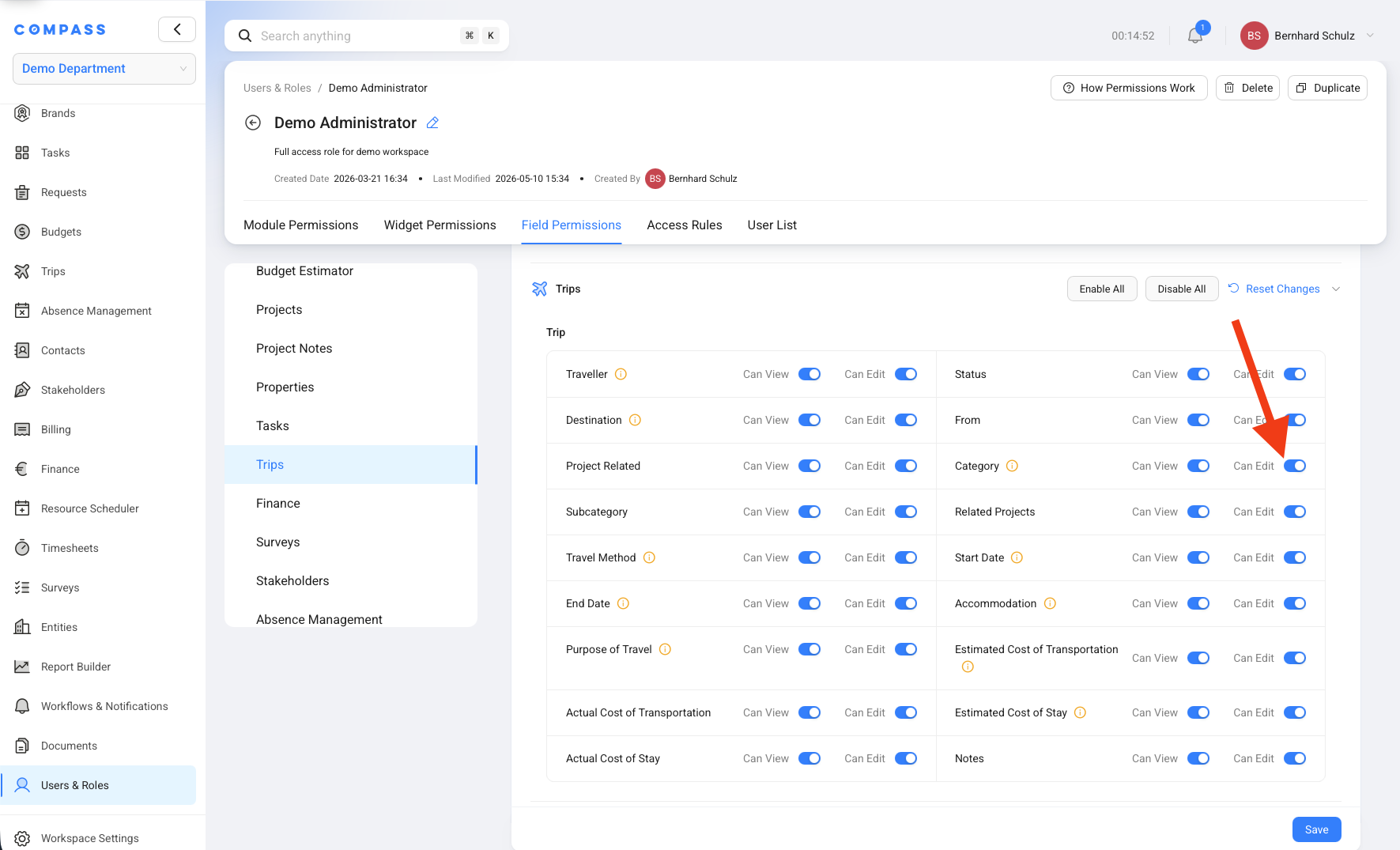This screenshot has width=1400, height=850.
Task: Open the Demo Department dropdown
Action: tap(104, 69)
